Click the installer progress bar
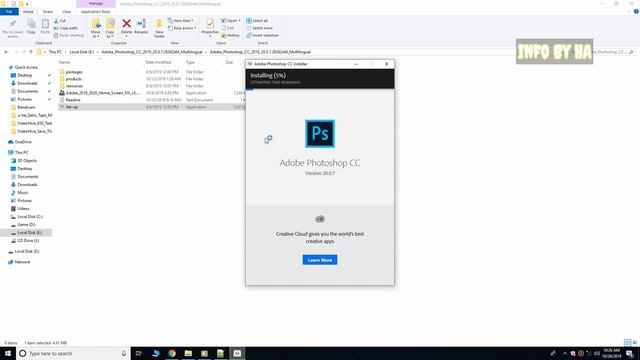Viewport: 640px width, 360px height. (320, 89)
